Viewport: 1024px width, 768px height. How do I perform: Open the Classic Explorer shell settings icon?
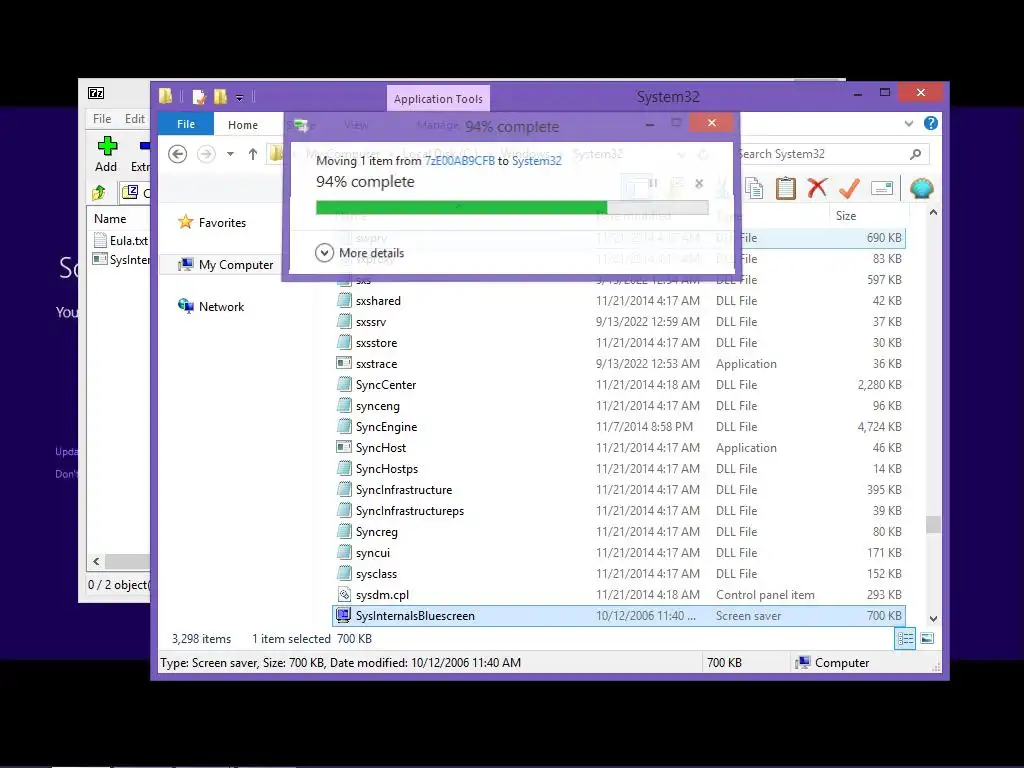coord(921,188)
